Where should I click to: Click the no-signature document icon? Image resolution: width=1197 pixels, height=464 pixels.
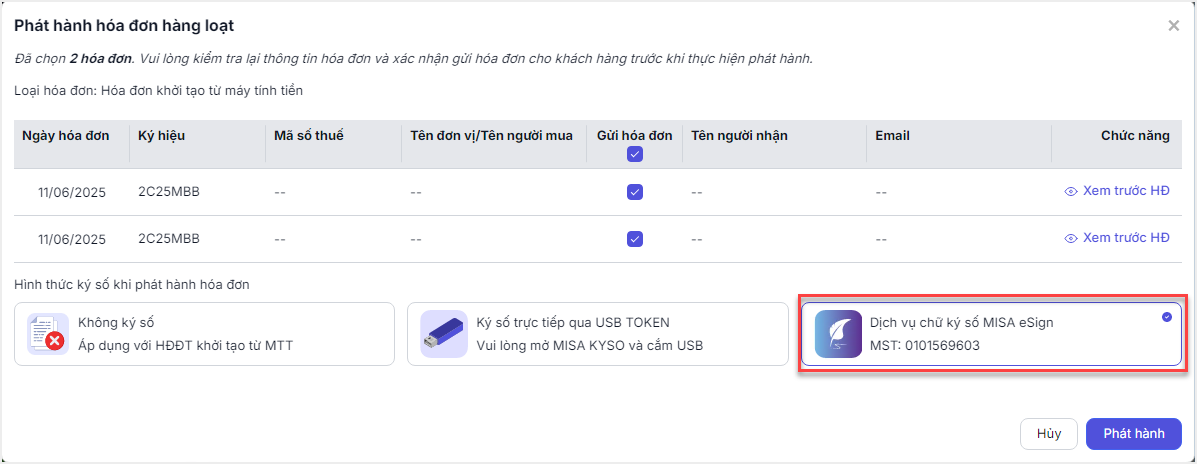click(x=47, y=333)
